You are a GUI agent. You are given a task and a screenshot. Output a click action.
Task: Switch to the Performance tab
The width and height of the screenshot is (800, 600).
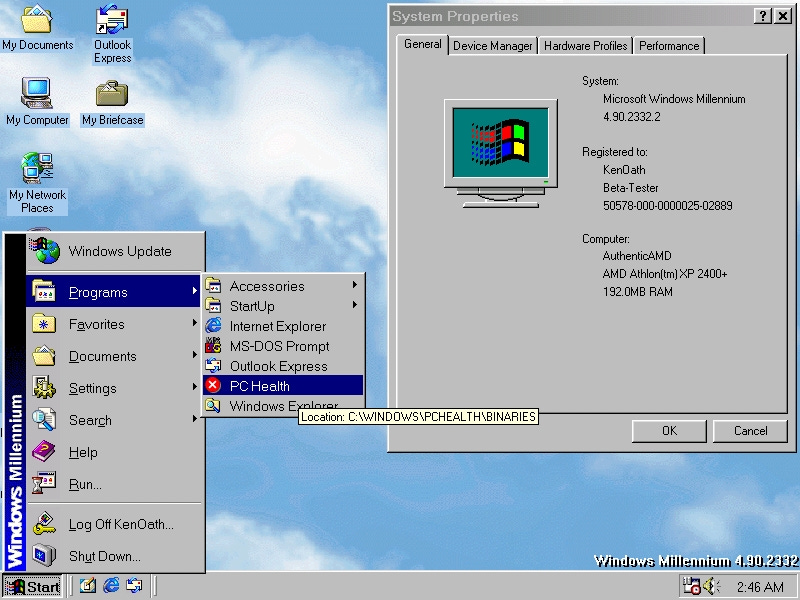tap(669, 46)
